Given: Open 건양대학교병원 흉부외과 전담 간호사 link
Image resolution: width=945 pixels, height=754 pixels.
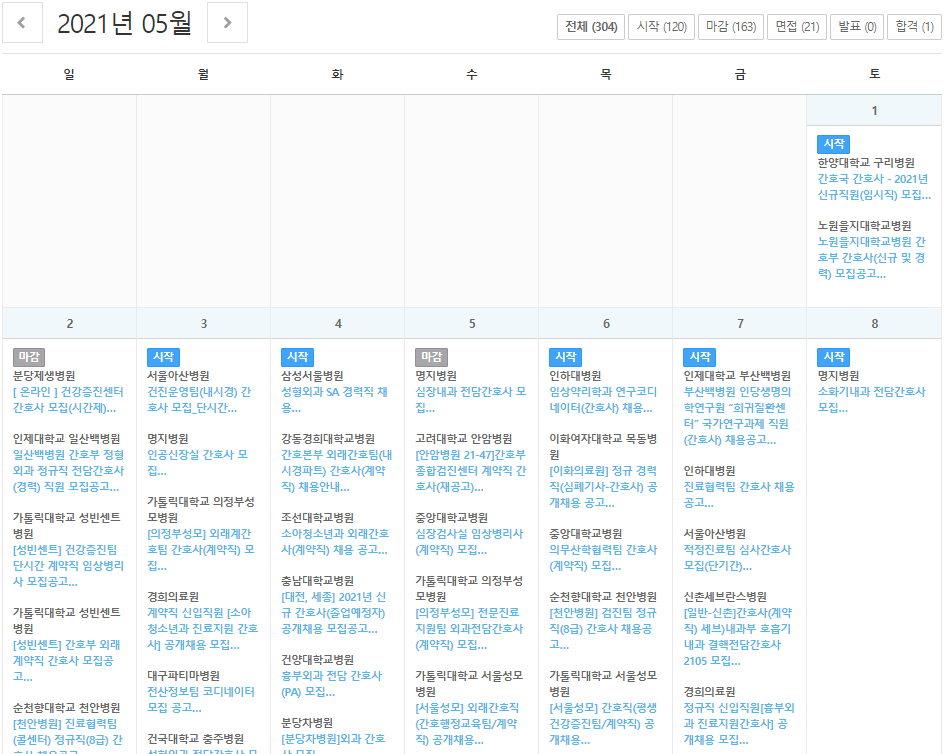Looking at the screenshot, I should (331, 684).
